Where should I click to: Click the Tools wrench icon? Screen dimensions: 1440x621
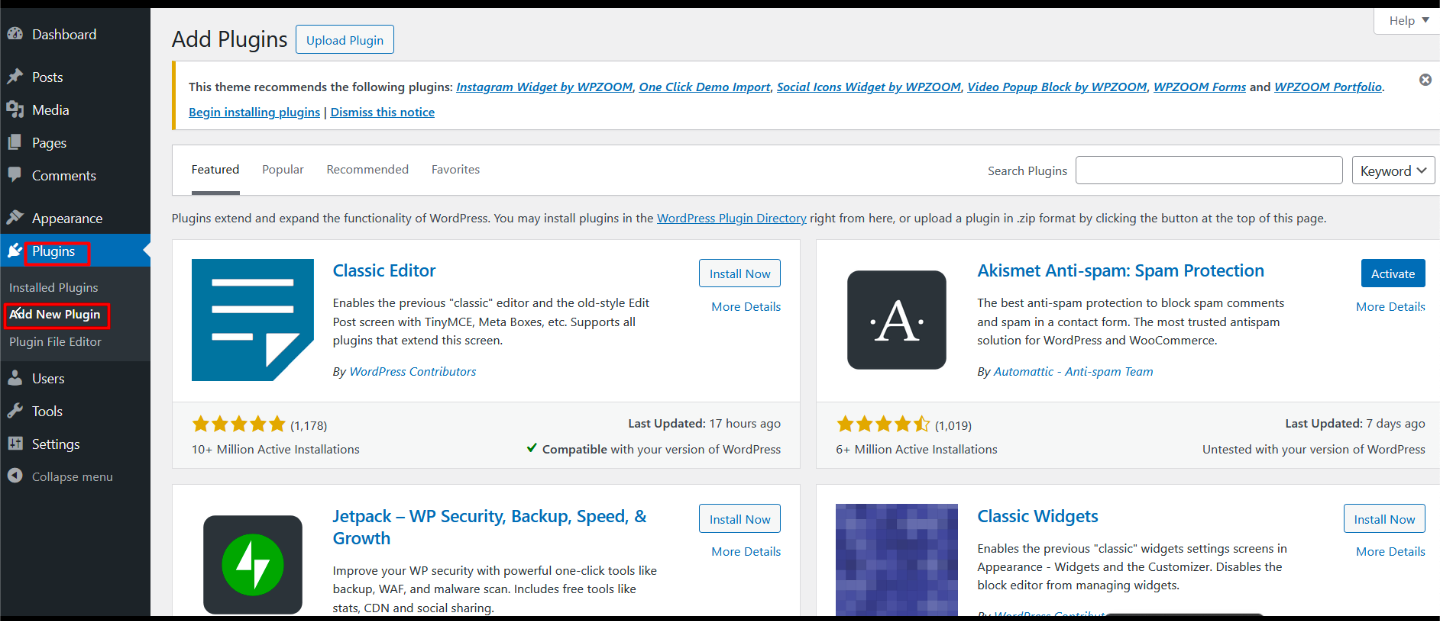point(15,411)
